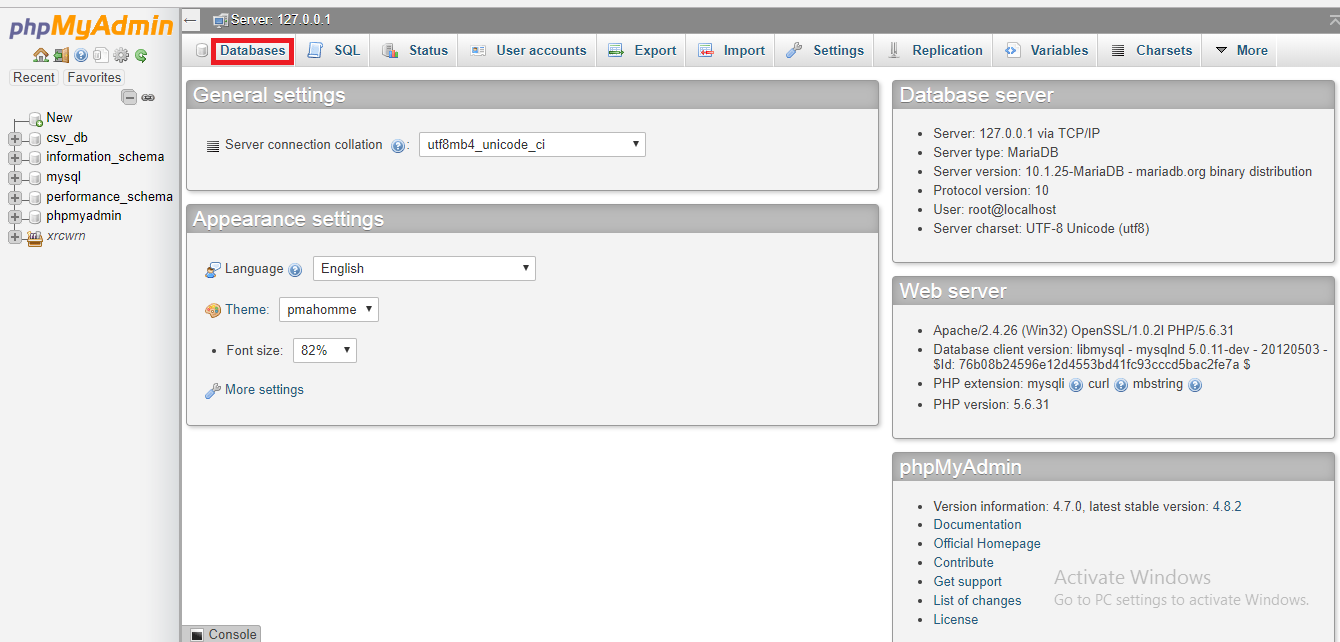Go to User accounts tab
Image resolution: width=1340 pixels, height=642 pixels.
coord(529,50)
